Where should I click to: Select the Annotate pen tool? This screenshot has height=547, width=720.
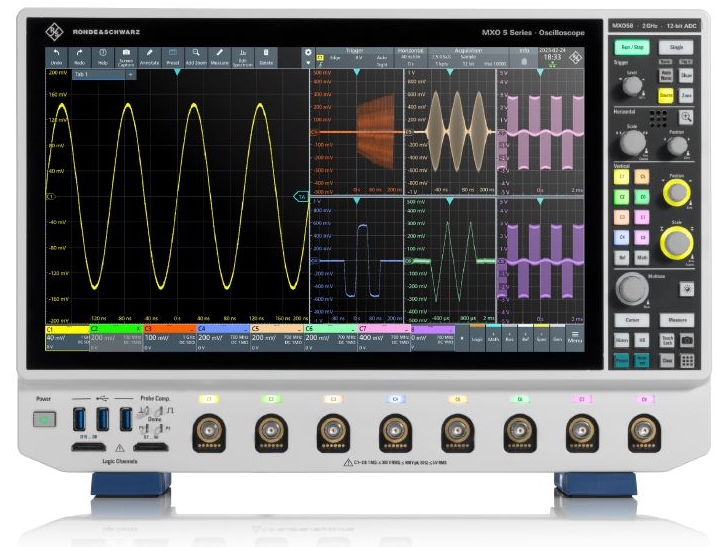pyautogui.click(x=149, y=55)
